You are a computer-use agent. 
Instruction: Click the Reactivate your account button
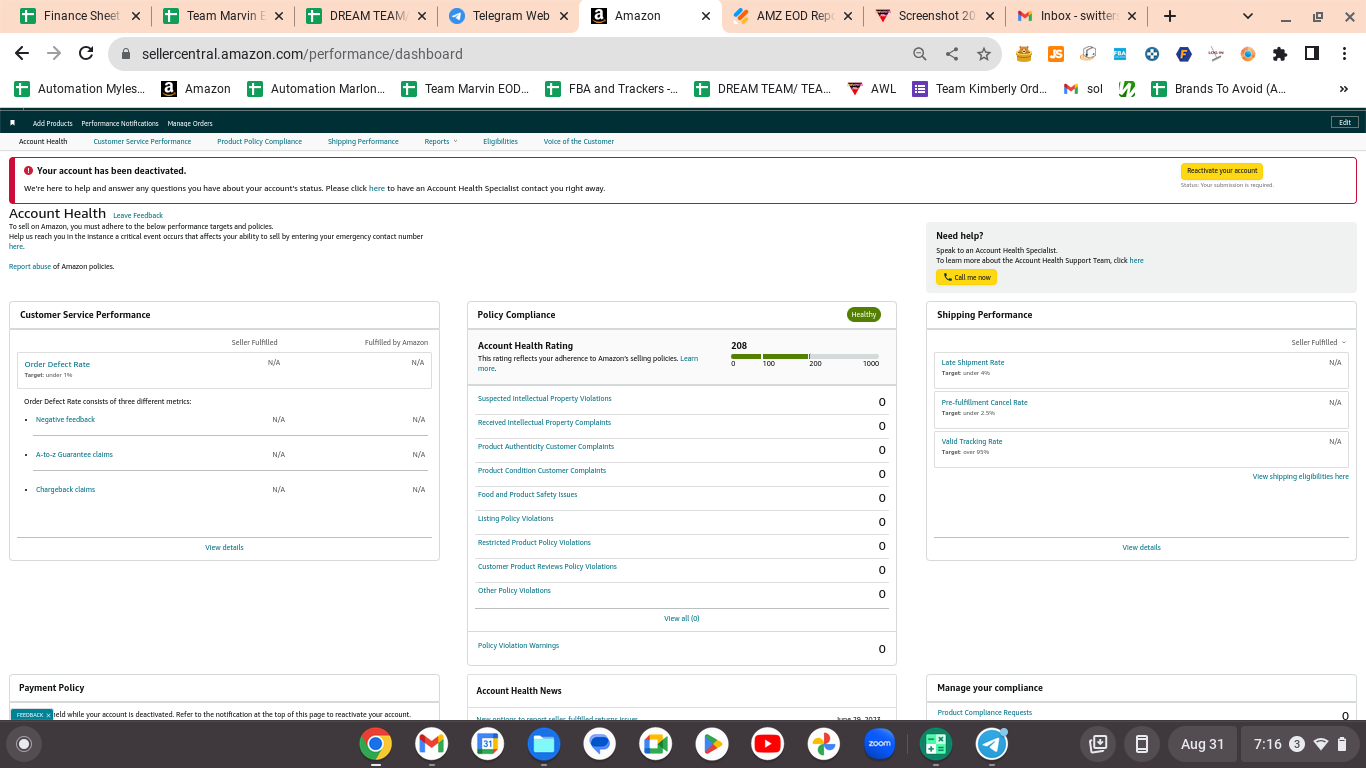(x=1222, y=171)
